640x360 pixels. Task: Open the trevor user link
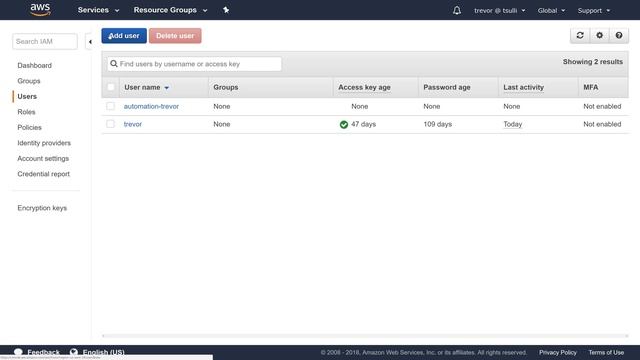133,124
